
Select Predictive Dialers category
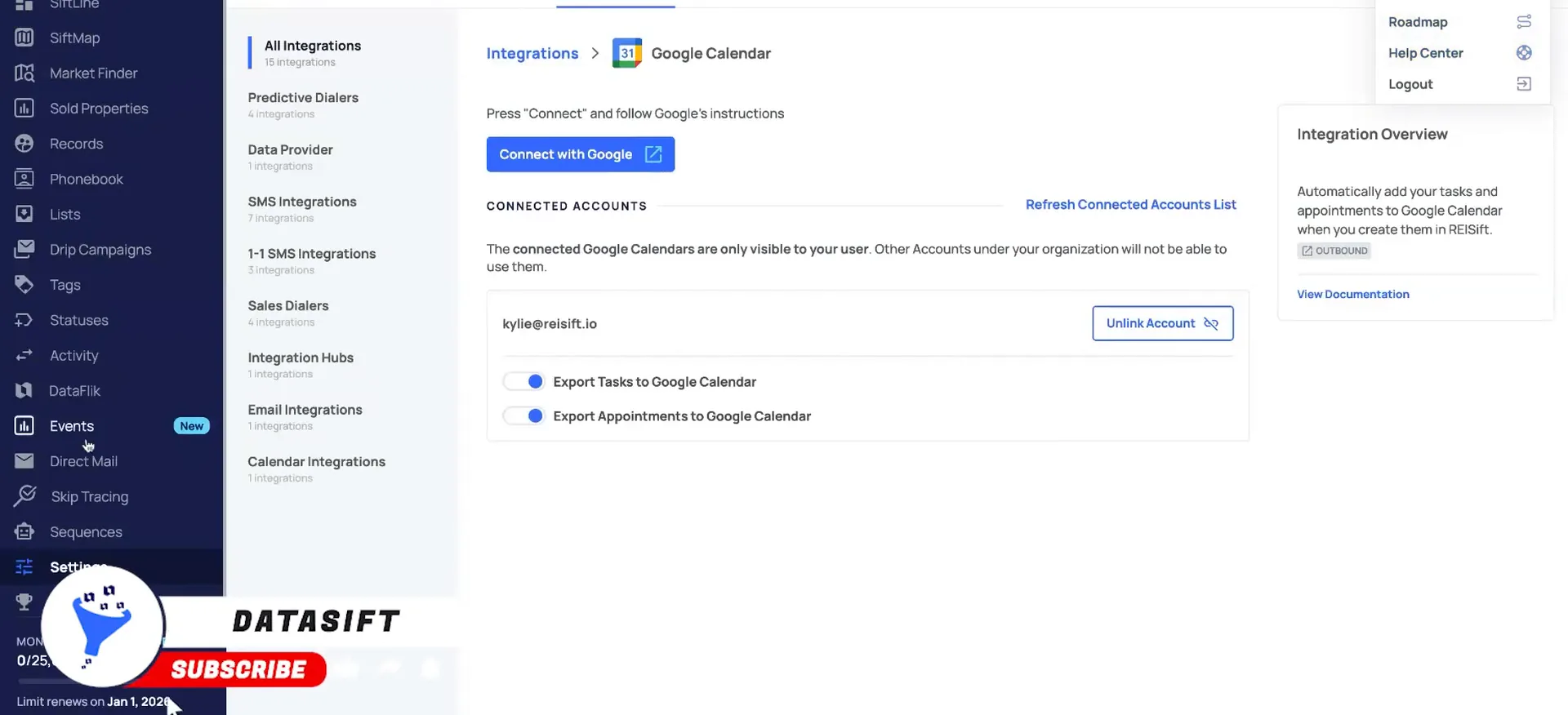point(303,105)
